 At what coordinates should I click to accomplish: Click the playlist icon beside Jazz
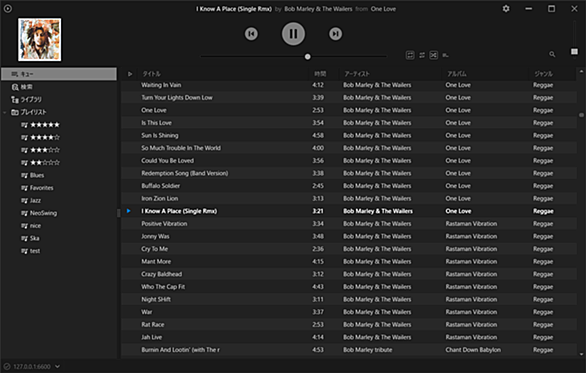[24, 201]
